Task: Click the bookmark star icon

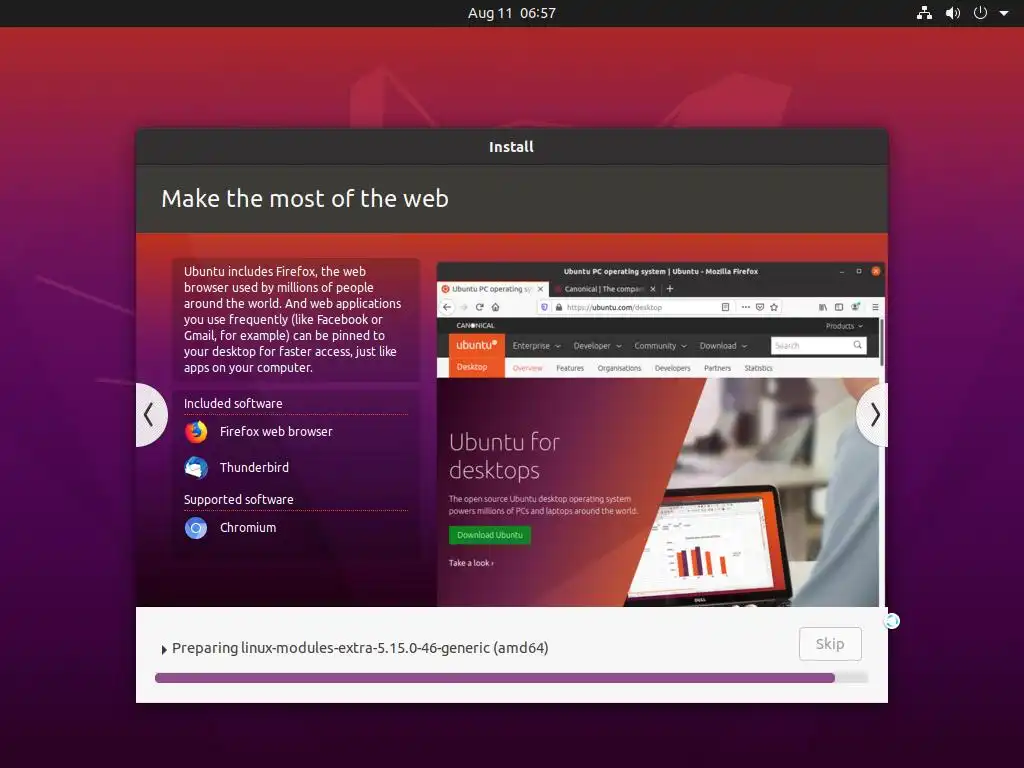Action: click(x=774, y=307)
